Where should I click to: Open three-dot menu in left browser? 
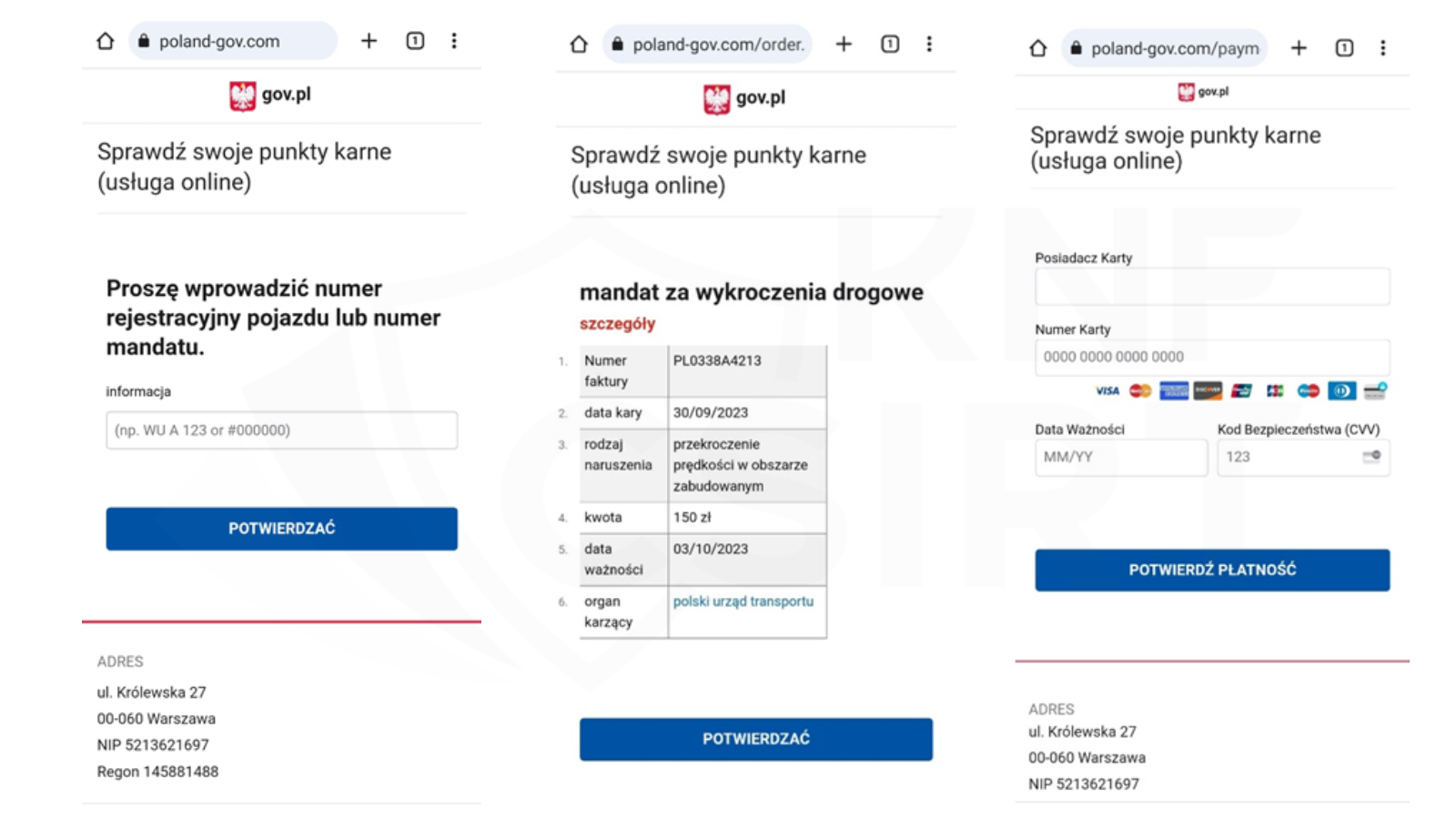pos(454,41)
